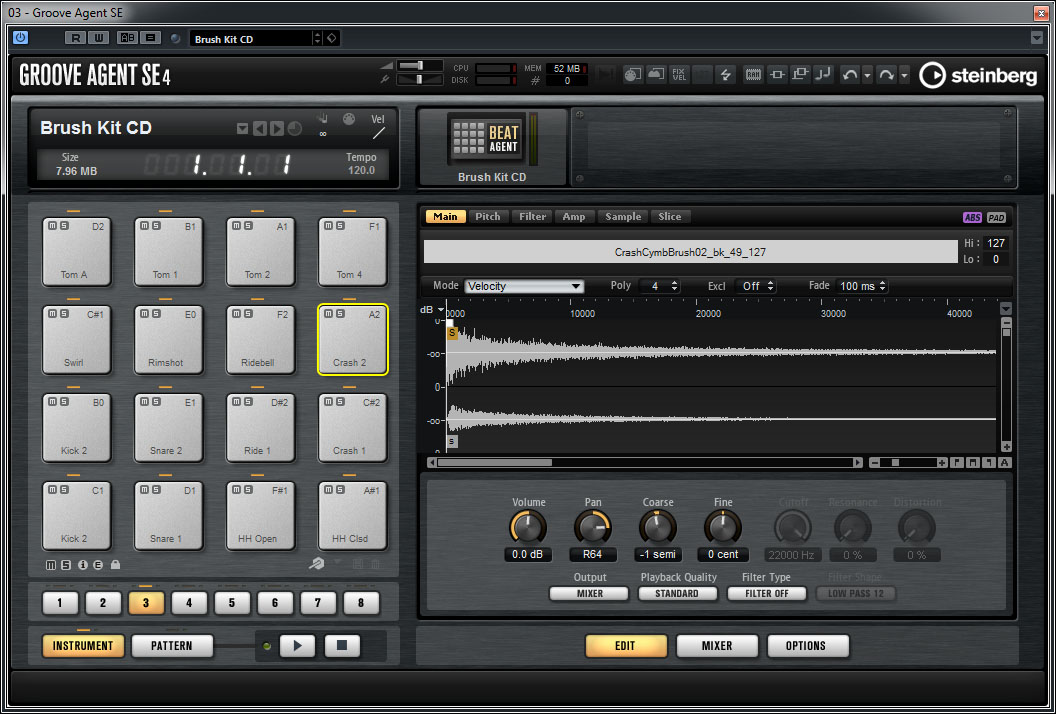Open the Sample tab
Image resolution: width=1056 pixels, height=714 pixels.
coord(623,217)
